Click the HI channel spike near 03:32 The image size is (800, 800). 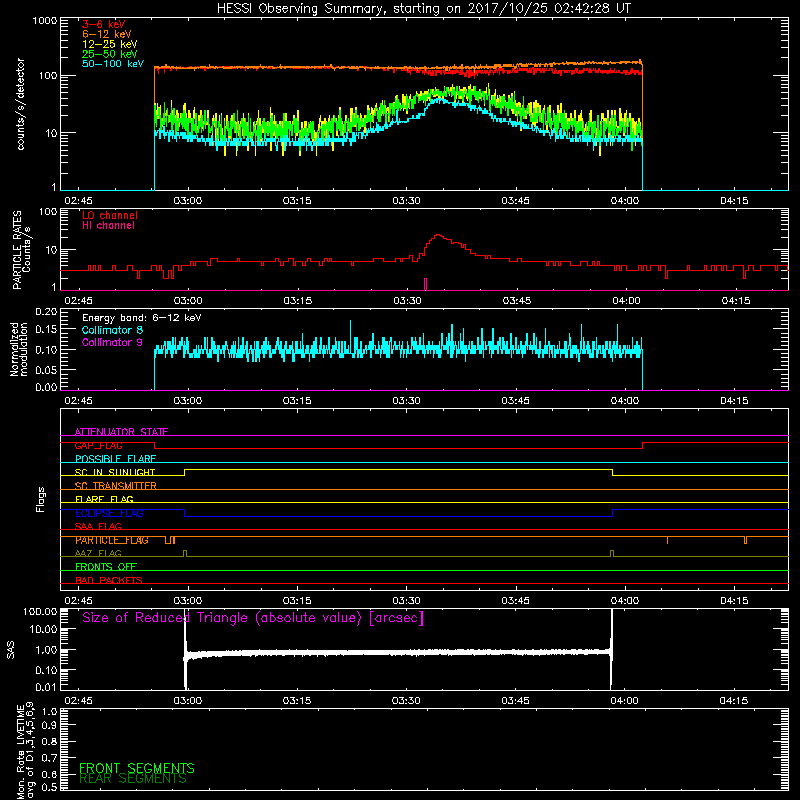pyautogui.click(x=426, y=284)
